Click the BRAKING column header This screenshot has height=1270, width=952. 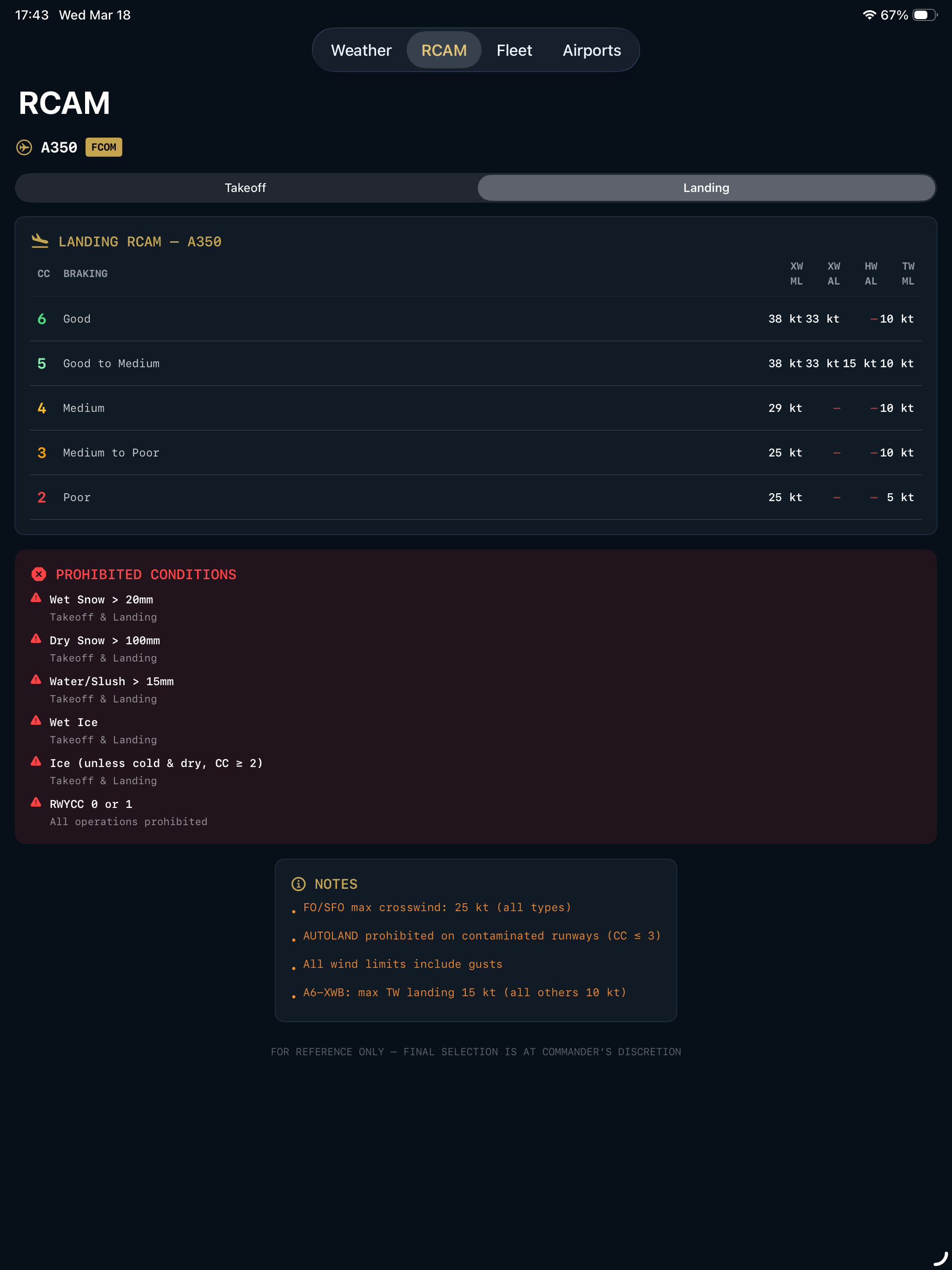(86, 273)
